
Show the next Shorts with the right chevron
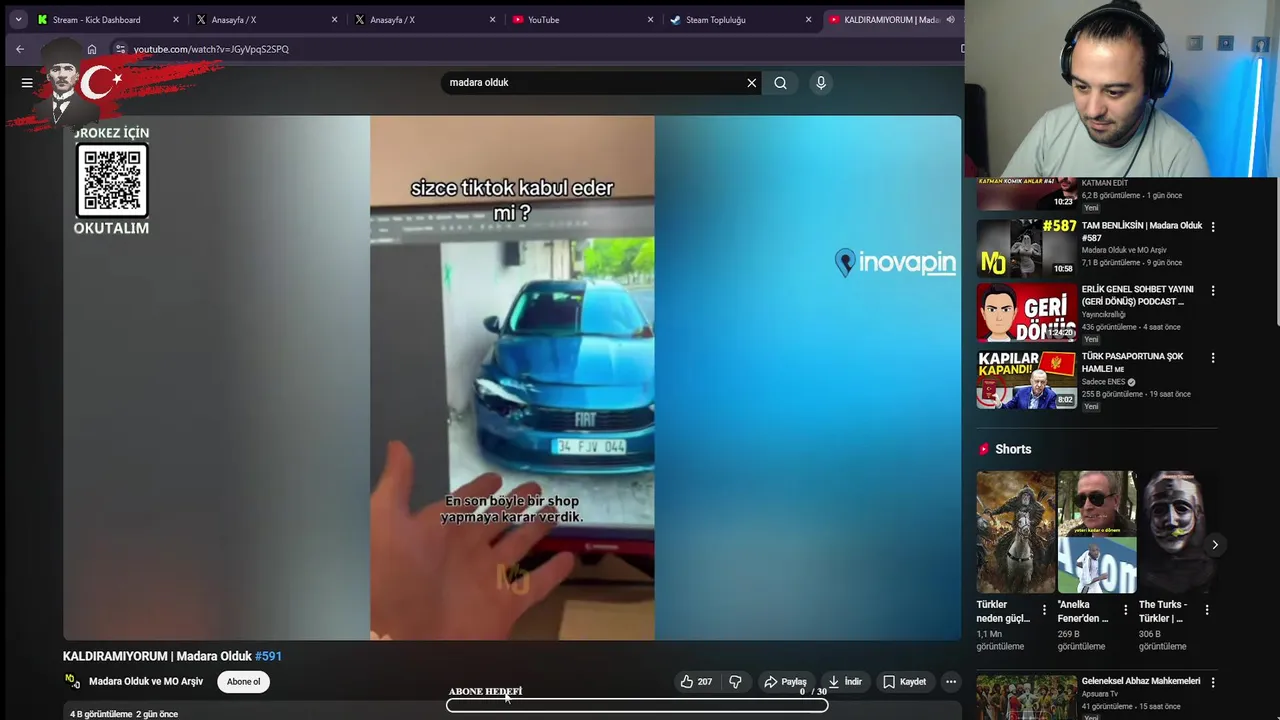pyautogui.click(x=1215, y=545)
